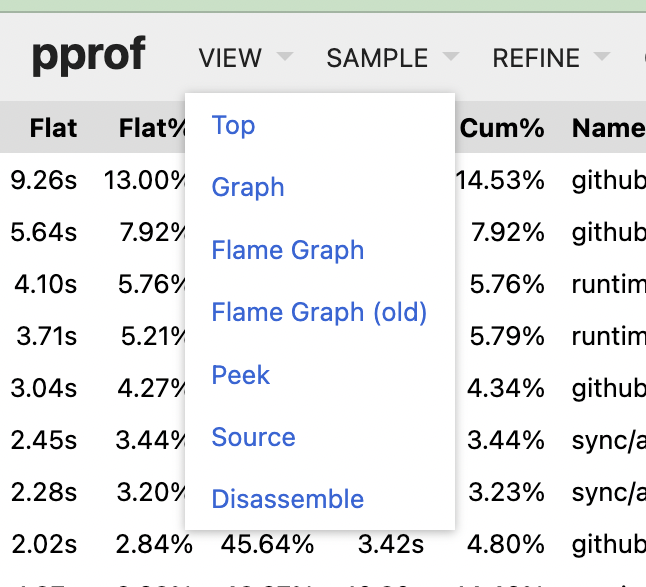Click the pprof logo title
The image size is (646, 587).
pos(89,56)
